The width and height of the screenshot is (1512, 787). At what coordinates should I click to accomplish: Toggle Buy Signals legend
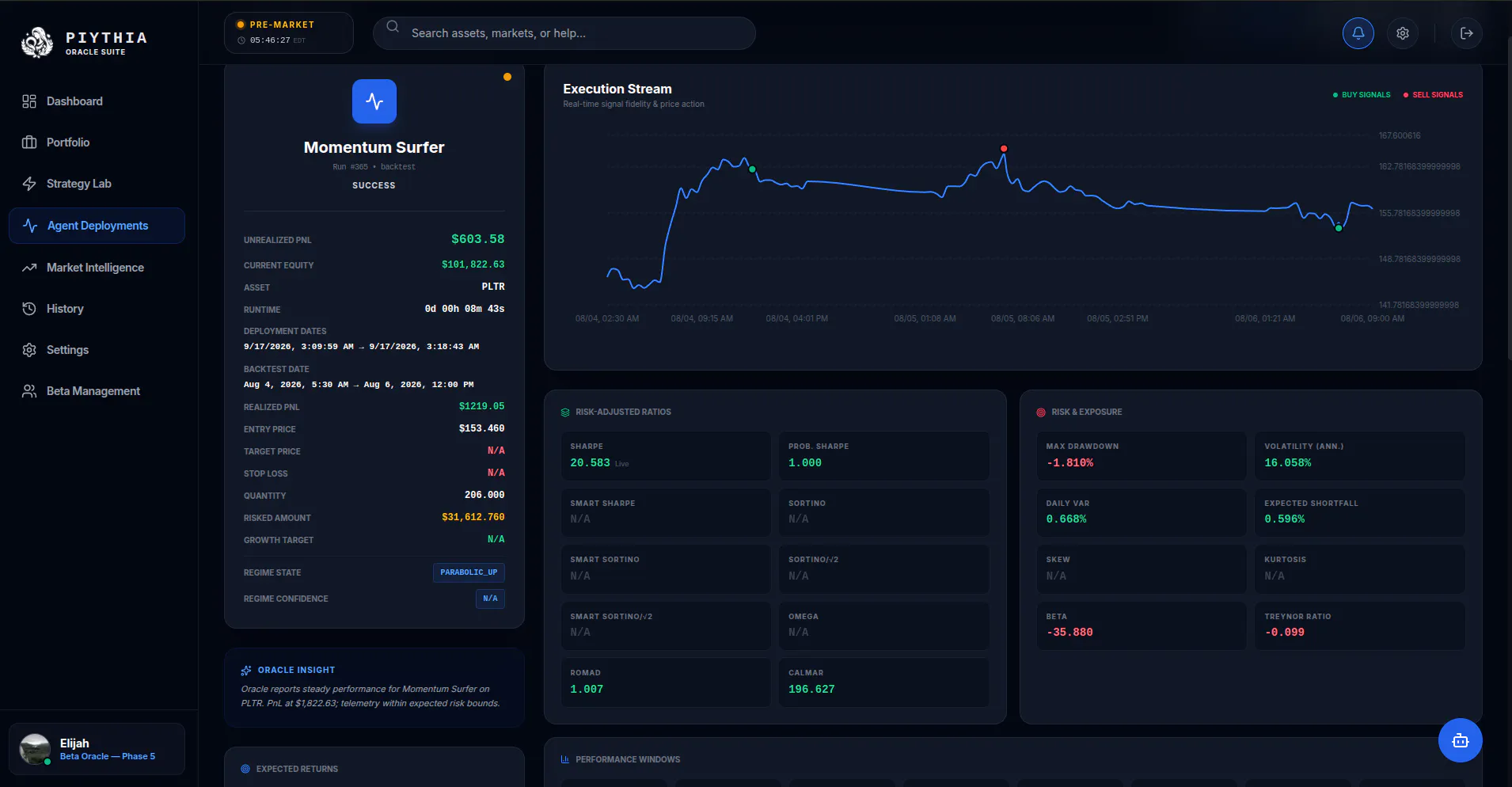(x=1362, y=95)
